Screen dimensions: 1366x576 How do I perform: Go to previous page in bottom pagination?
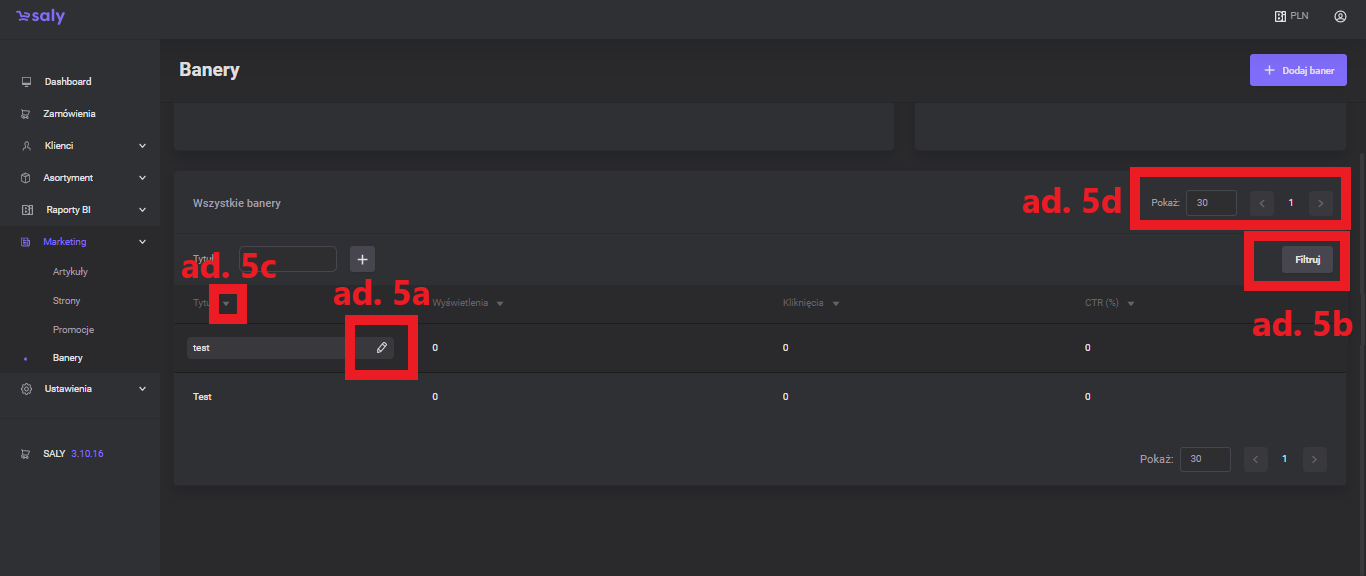[x=1256, y=459]
